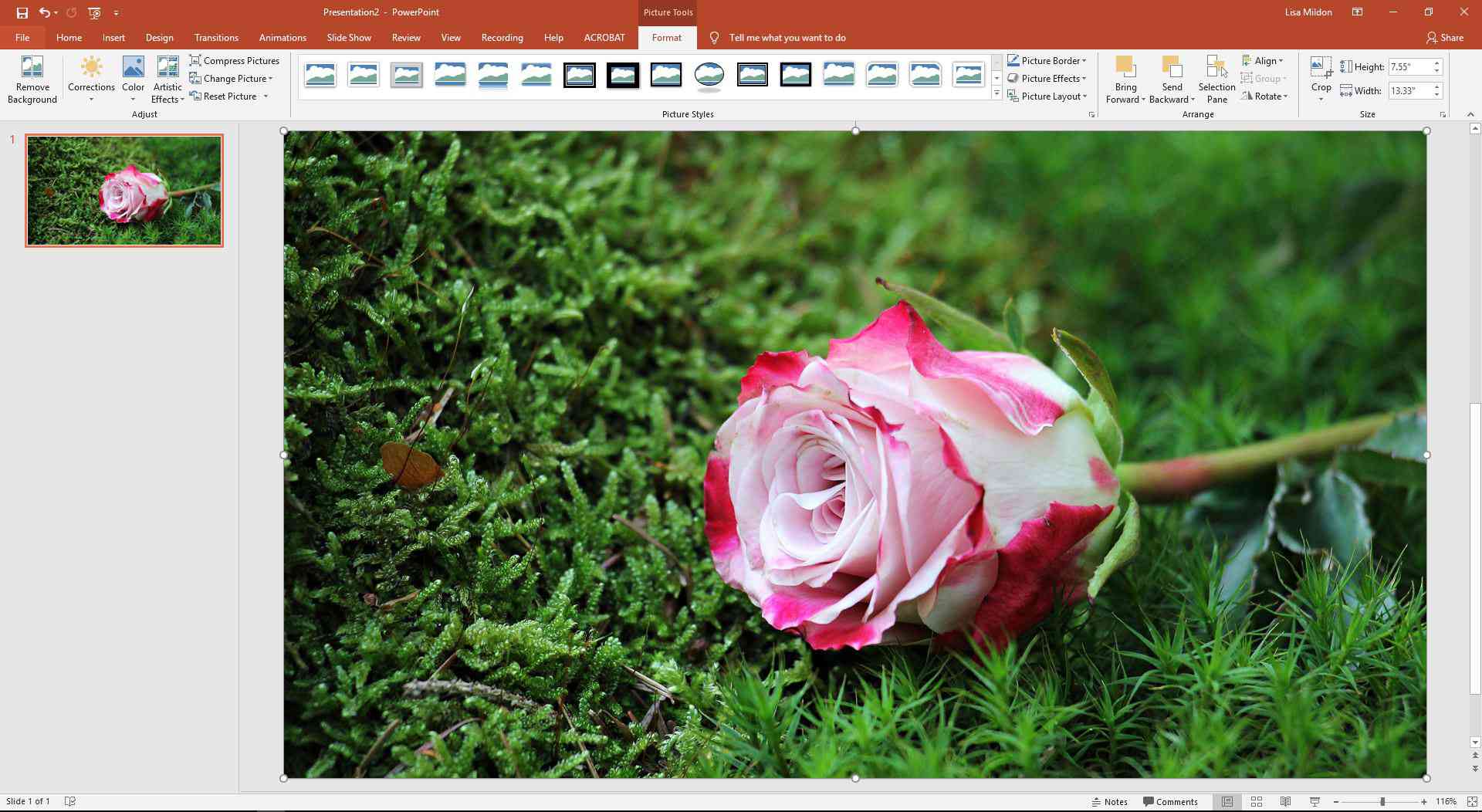Screen dimensions: 1482x812
Task: Switch to Reading view
Action: point(1285,801)
